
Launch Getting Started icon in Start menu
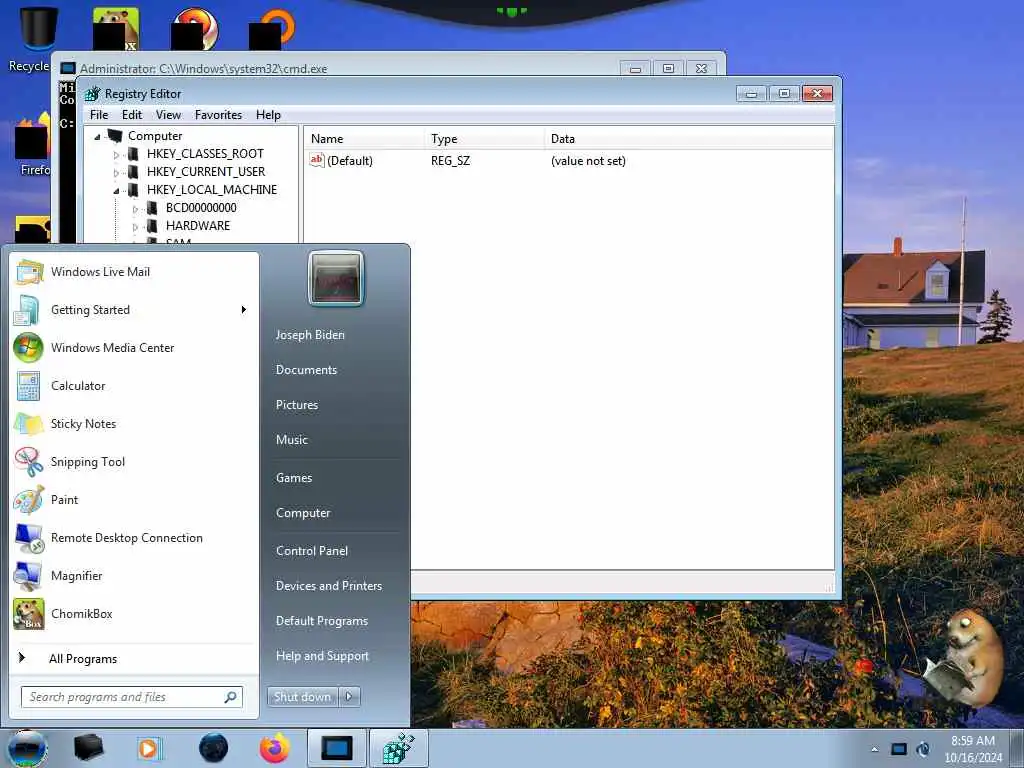click(x=28, y=310)
